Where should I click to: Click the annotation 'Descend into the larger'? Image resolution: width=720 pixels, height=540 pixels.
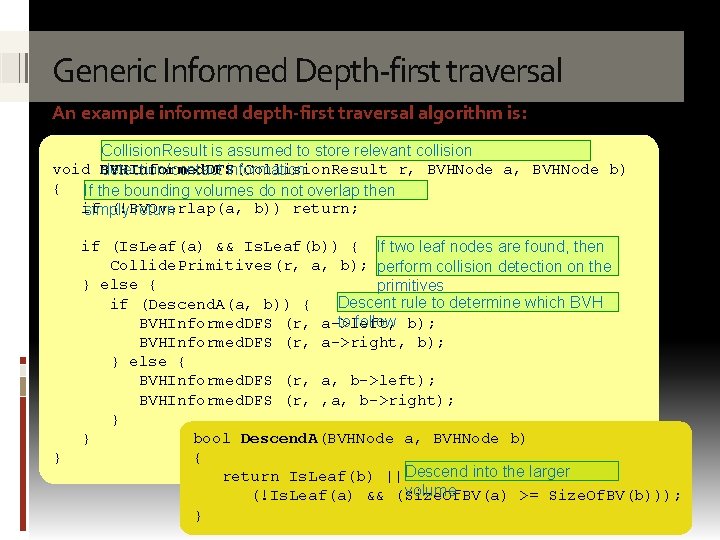[512, 471]
